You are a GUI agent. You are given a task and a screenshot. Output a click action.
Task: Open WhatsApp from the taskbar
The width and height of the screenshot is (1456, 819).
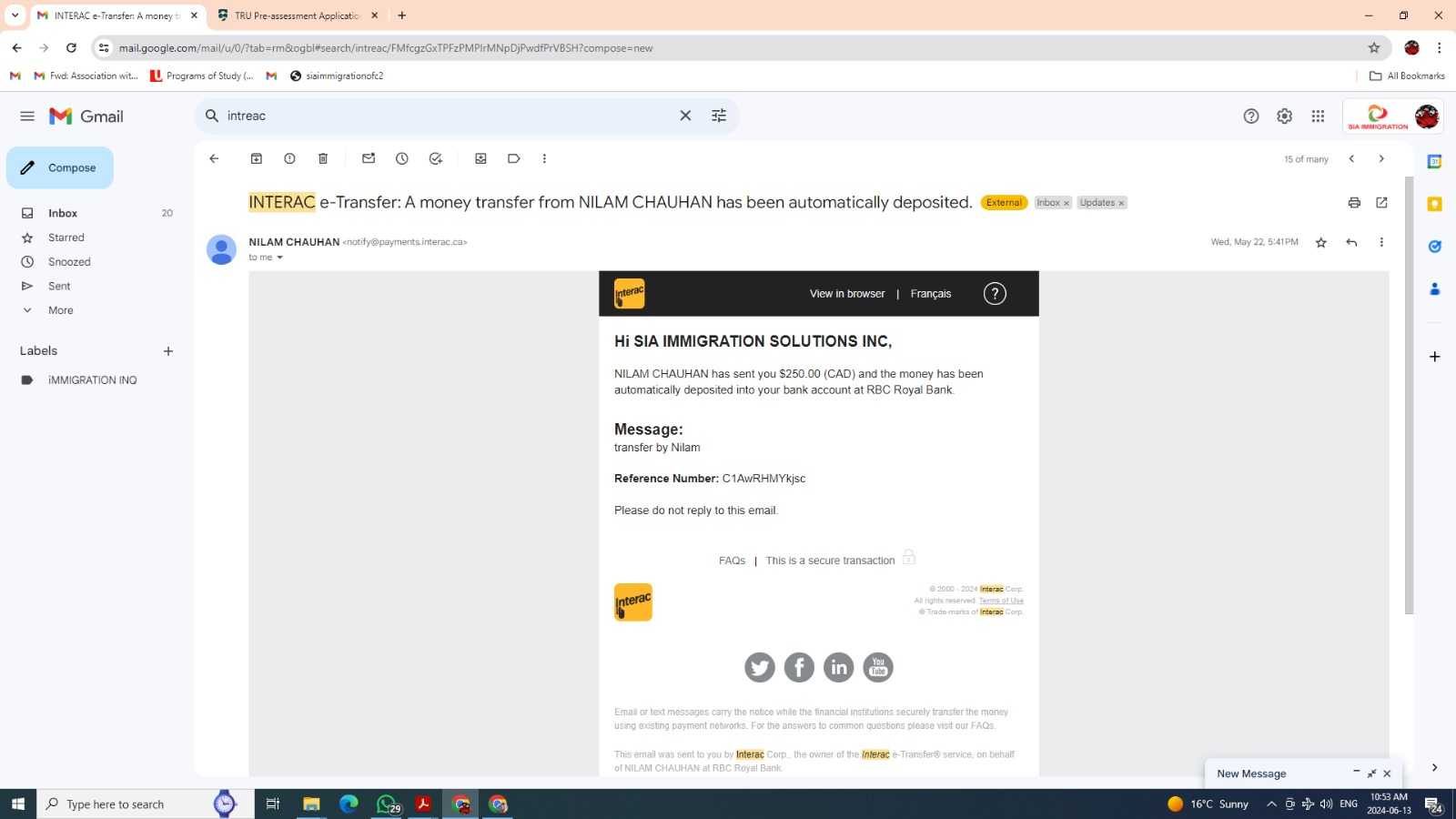388,804
